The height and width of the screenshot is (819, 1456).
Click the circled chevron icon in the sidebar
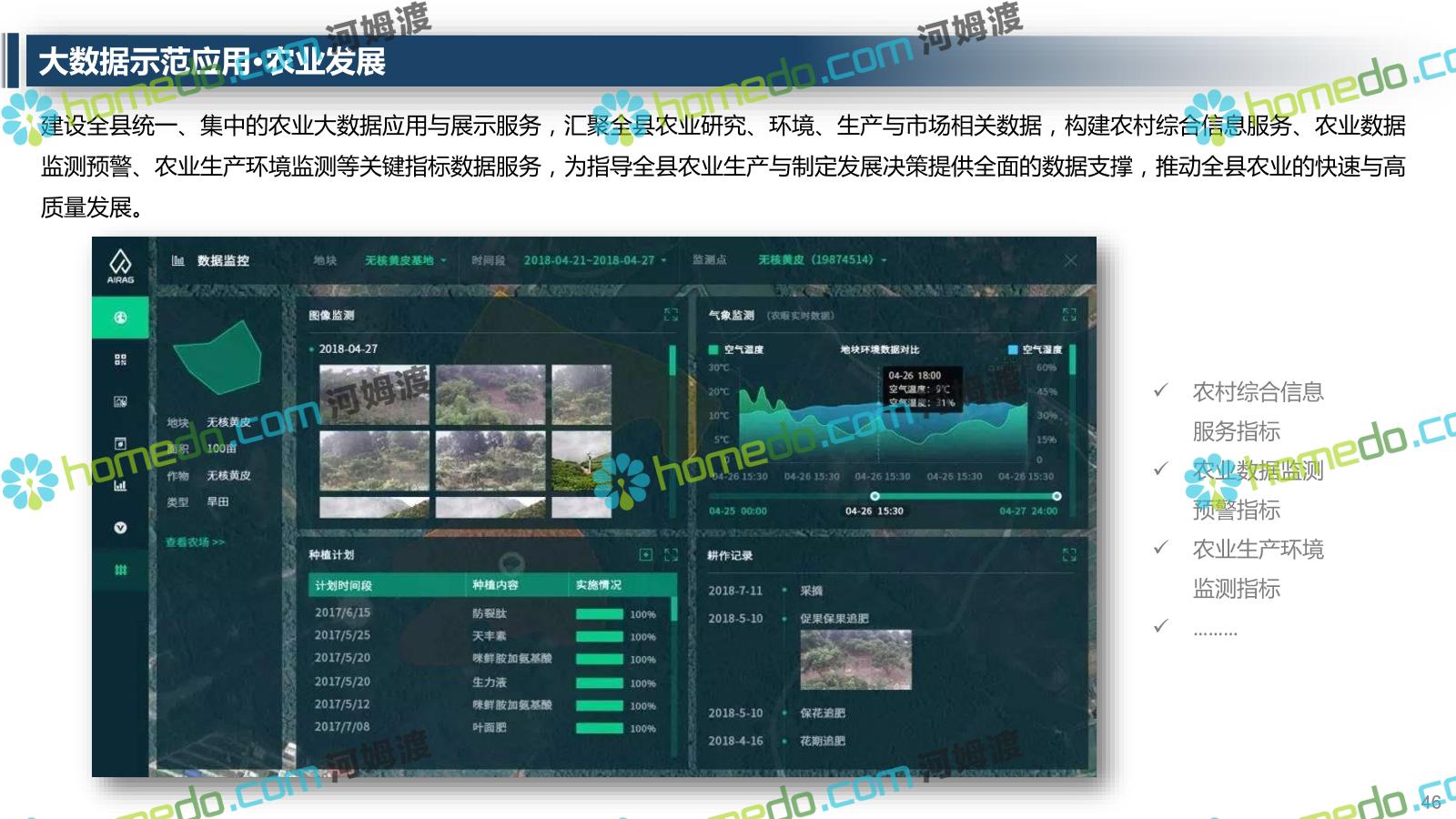pyautogui.click(x=120, y=528)
